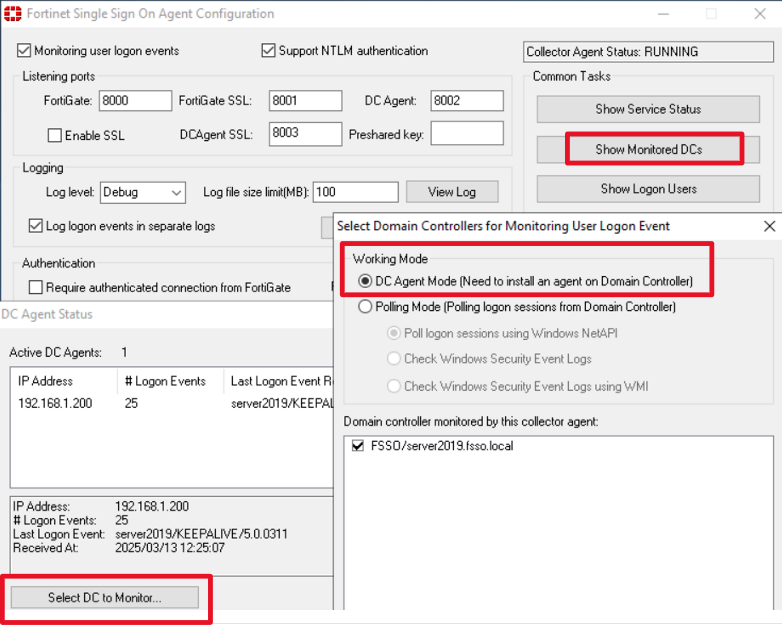Click the Log file size limit field

pos(356,192)
